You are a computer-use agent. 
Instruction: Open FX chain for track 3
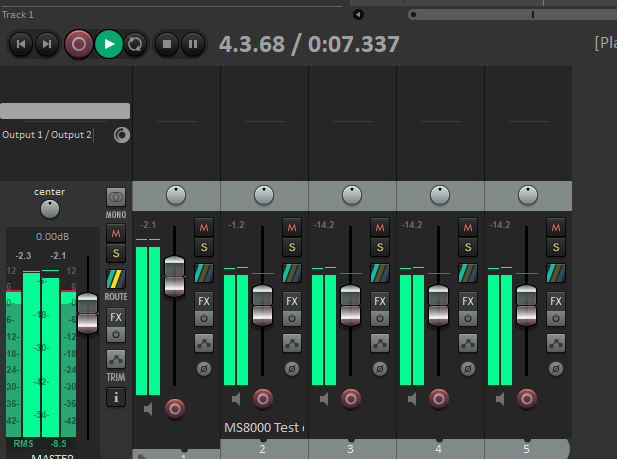tap(380, 300)
